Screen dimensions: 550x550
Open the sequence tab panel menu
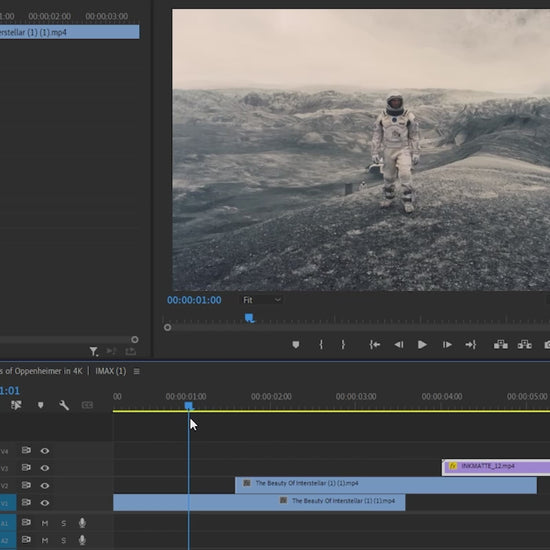coord(136,371)
